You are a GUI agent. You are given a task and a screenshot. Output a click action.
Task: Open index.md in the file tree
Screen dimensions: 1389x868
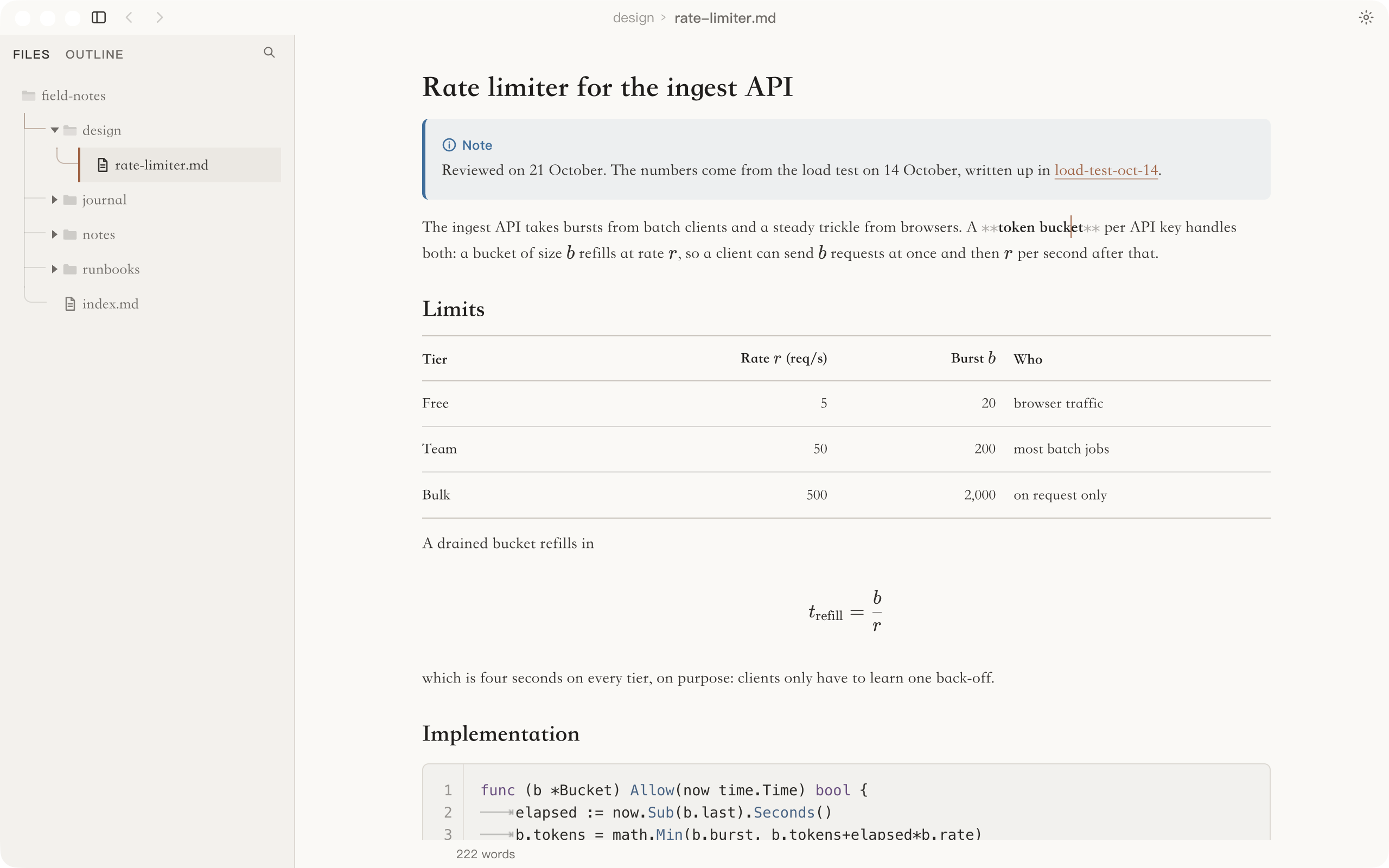110,304
